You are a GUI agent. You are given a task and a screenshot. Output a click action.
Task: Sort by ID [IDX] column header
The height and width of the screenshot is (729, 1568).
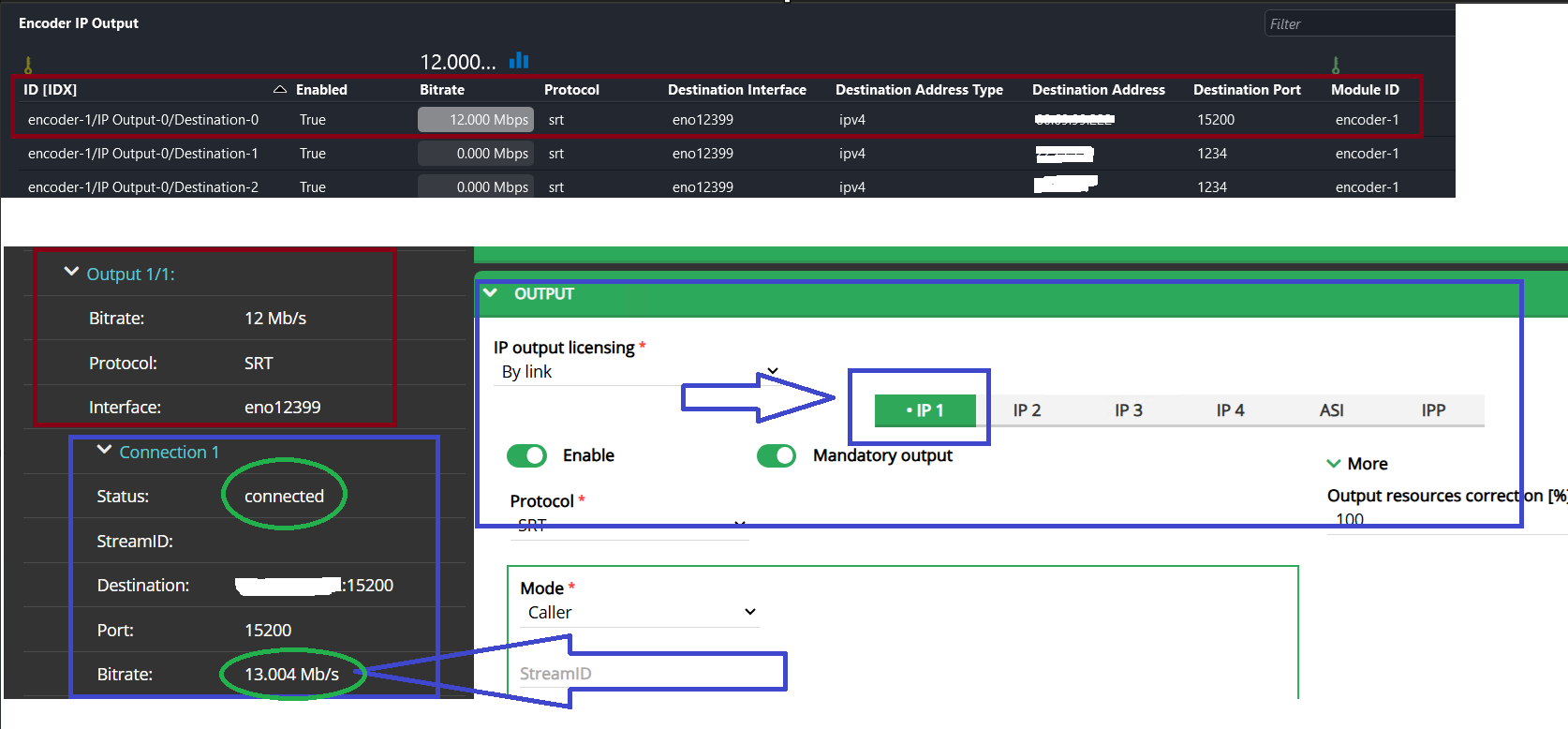coord(51,90)
